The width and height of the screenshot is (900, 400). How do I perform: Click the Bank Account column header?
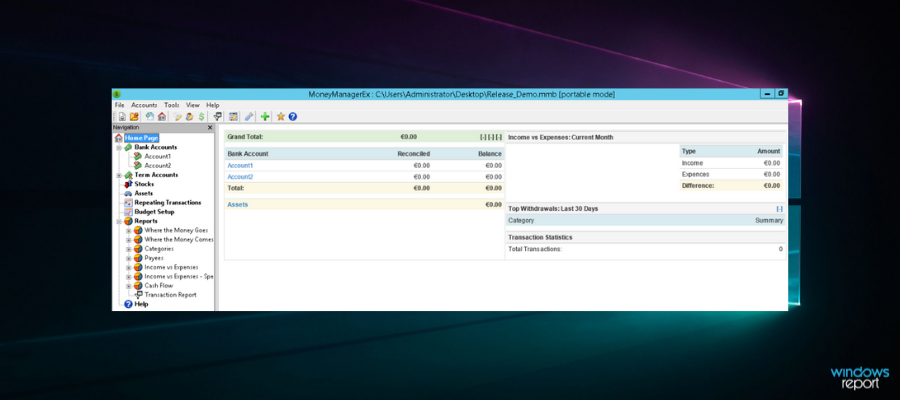(x=248, y=154)
